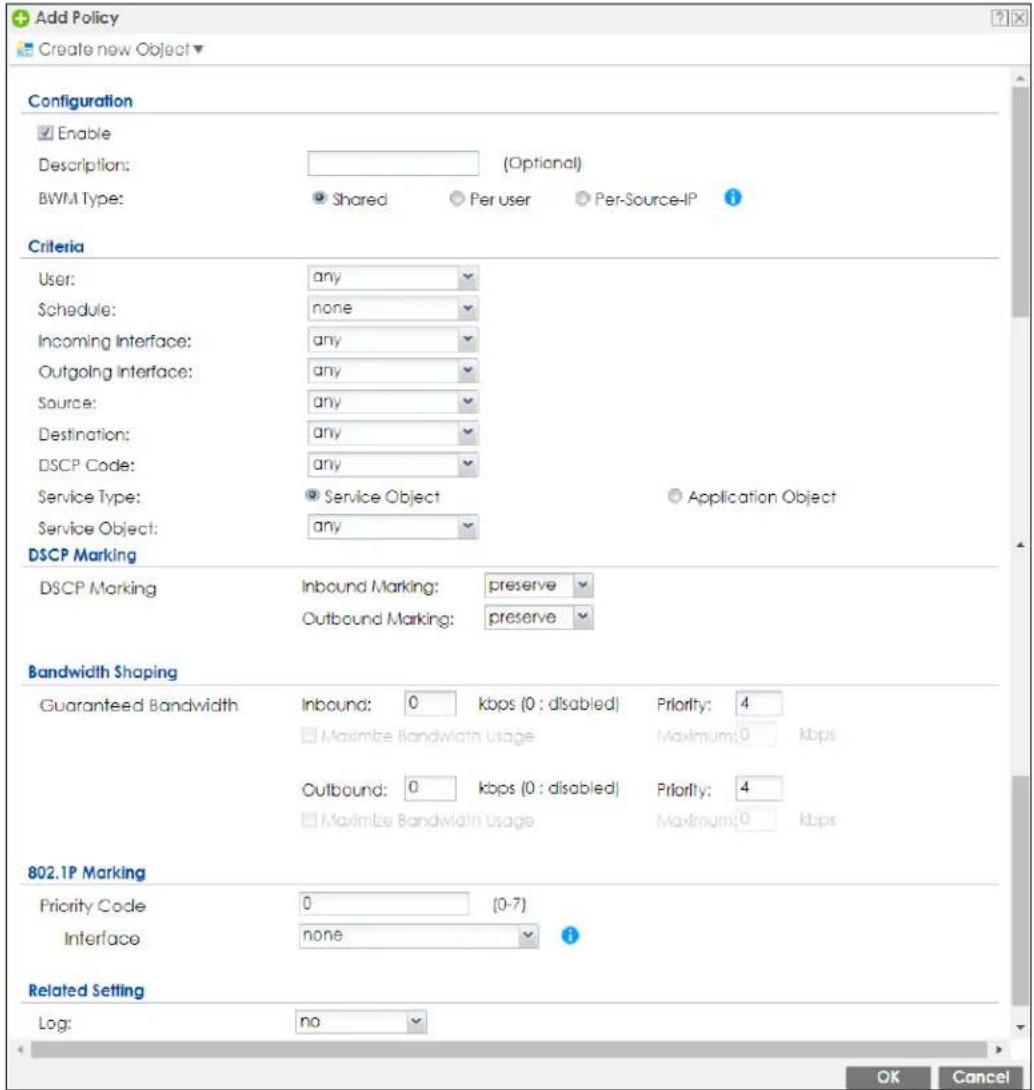Open the Source dropdown
The height and width of the screenshot is (1090, 1034).
pos(393,402)
